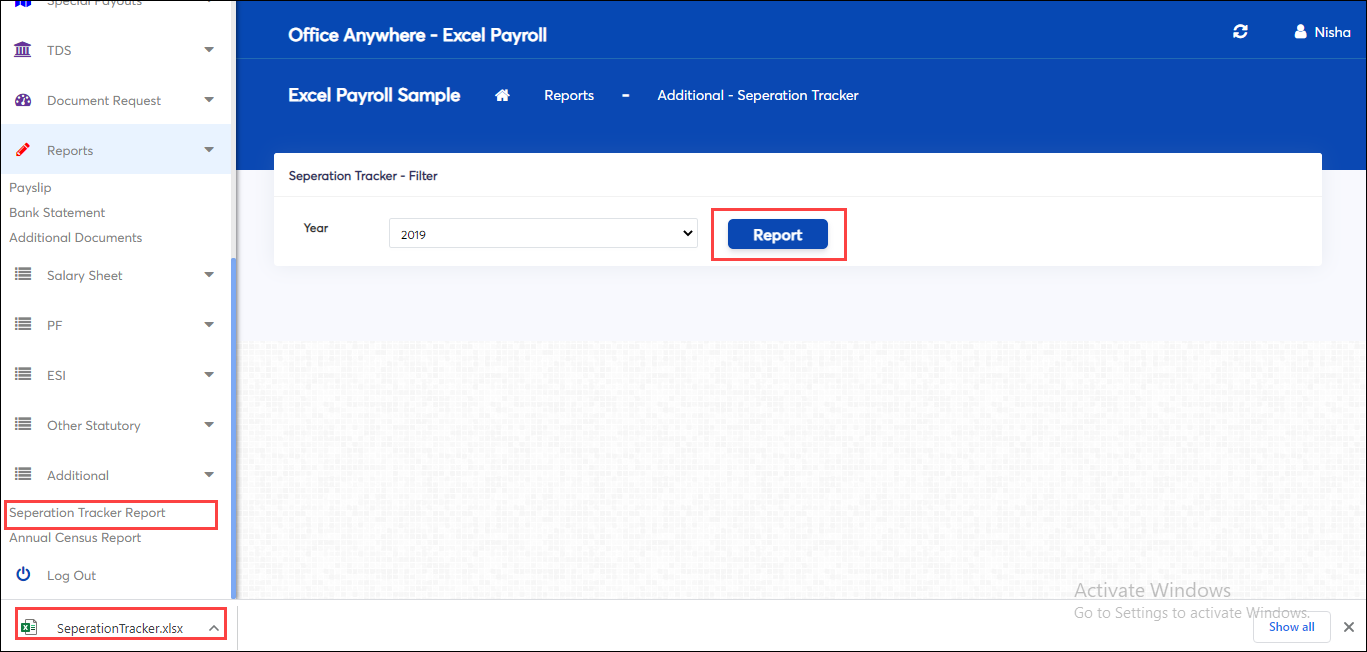
Task: Expand the Document Request menu arrow
Action: pyautogui.click(x=209, y=100)
